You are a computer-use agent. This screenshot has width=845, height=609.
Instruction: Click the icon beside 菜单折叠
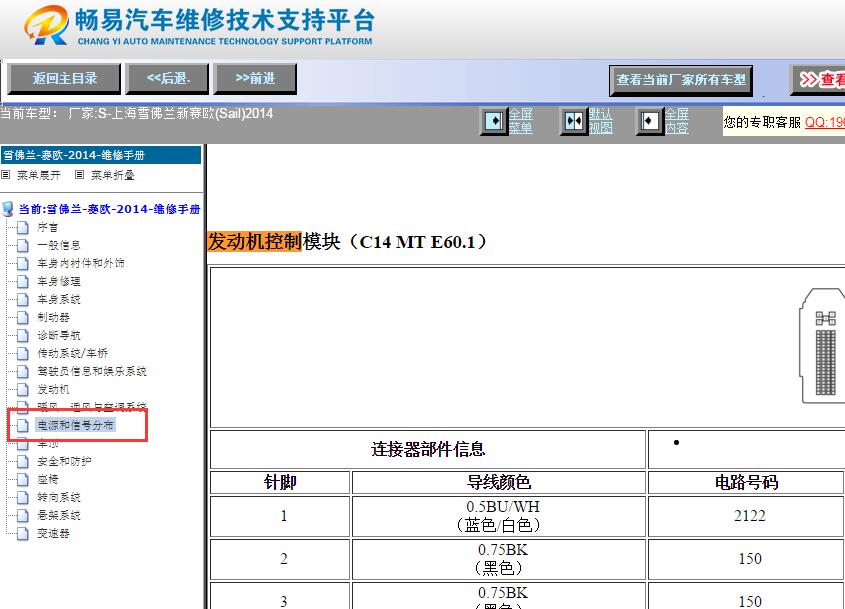tap(79, 175)
